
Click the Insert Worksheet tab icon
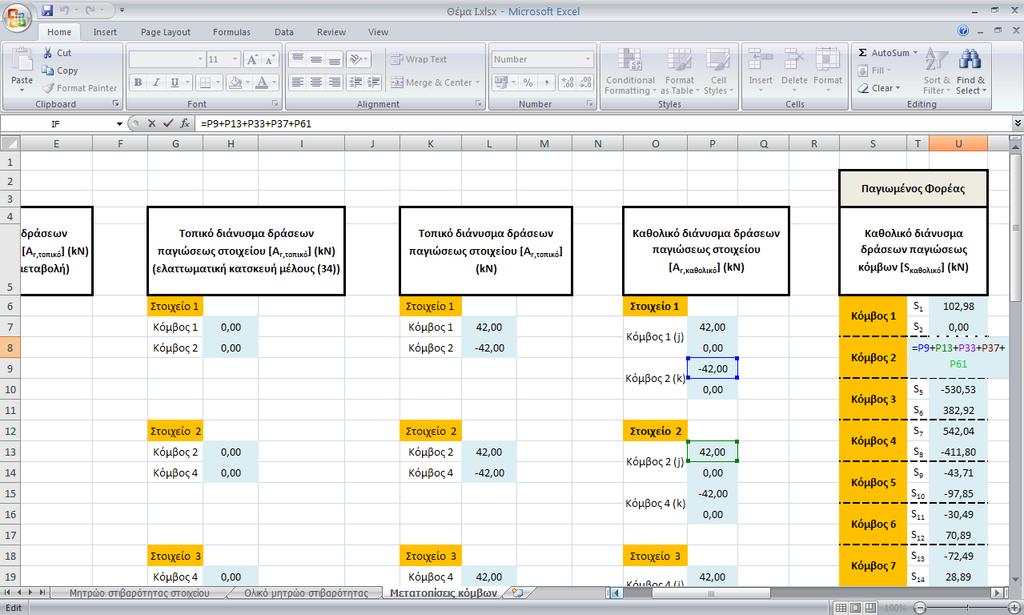coord(517,593)
